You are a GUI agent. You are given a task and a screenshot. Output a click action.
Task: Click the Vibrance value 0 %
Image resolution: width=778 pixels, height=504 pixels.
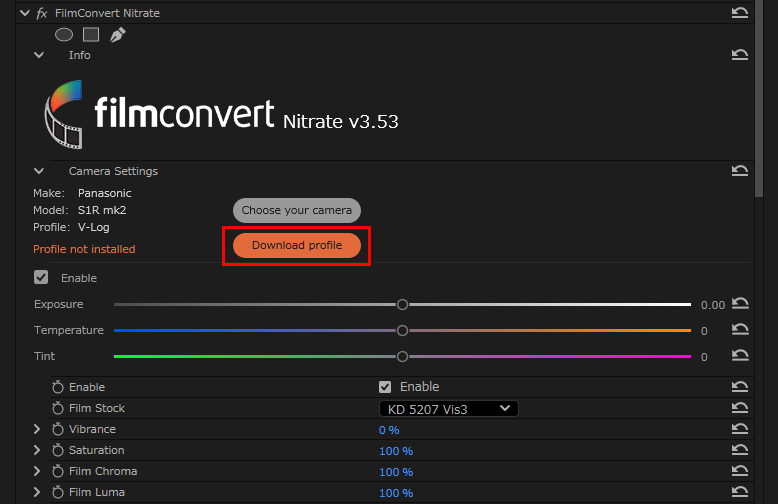pos(389,430)
